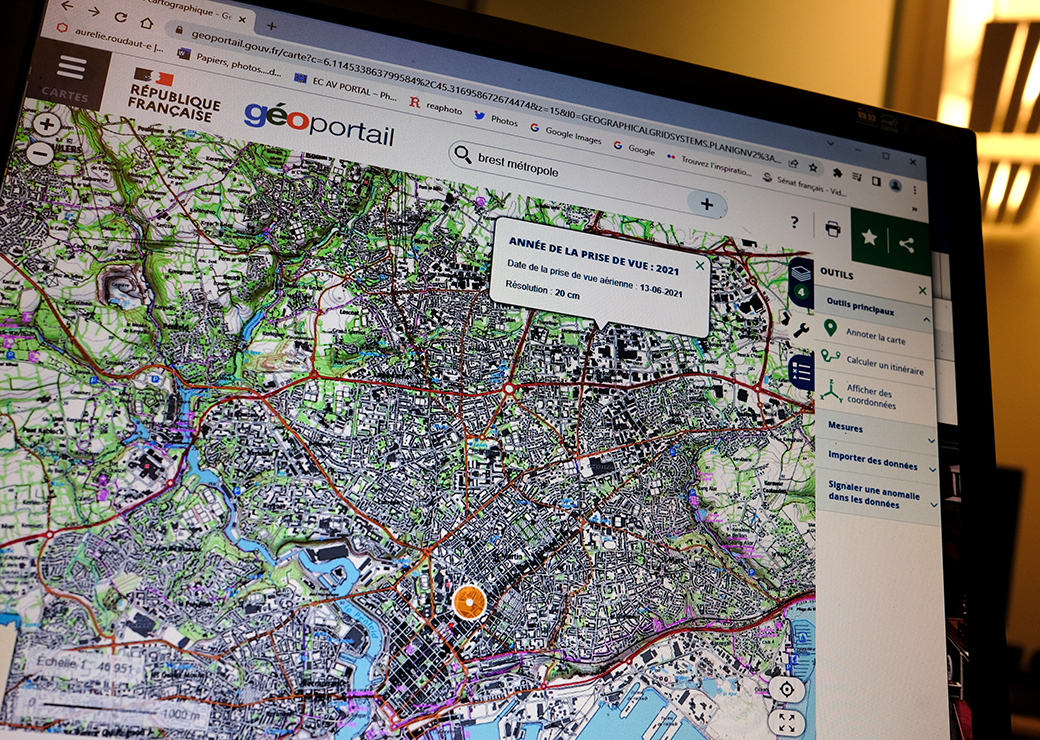The image size is (1040, 740).
Task: Click the orange location marker on the map
Action: tap(469, 602)
